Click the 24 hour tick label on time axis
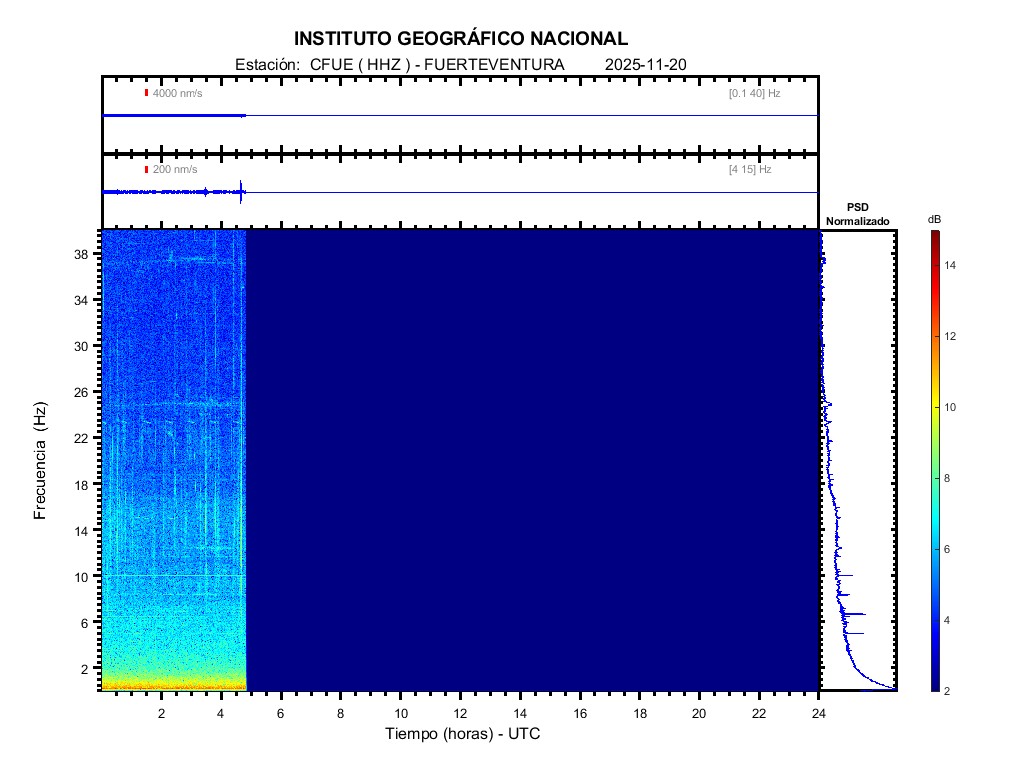The width and height of the screenshot is (1024, 768). pyautogui.click(x=819, y=713)
